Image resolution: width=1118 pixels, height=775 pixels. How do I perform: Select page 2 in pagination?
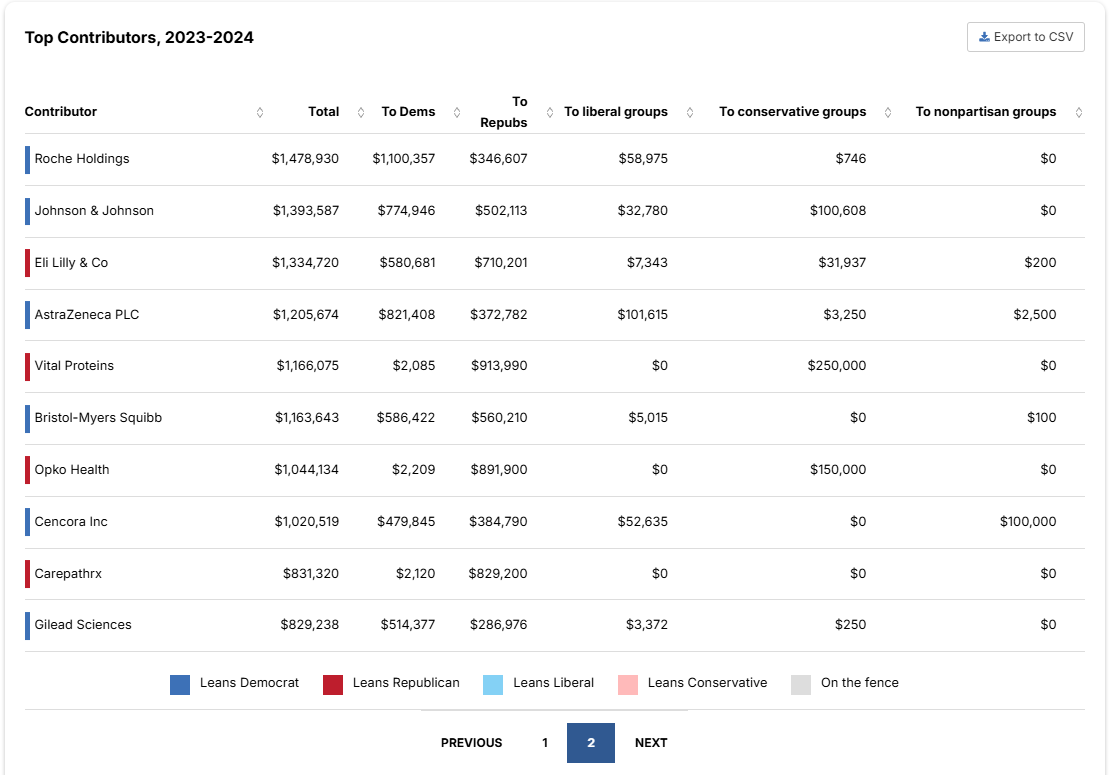(591, 743)
